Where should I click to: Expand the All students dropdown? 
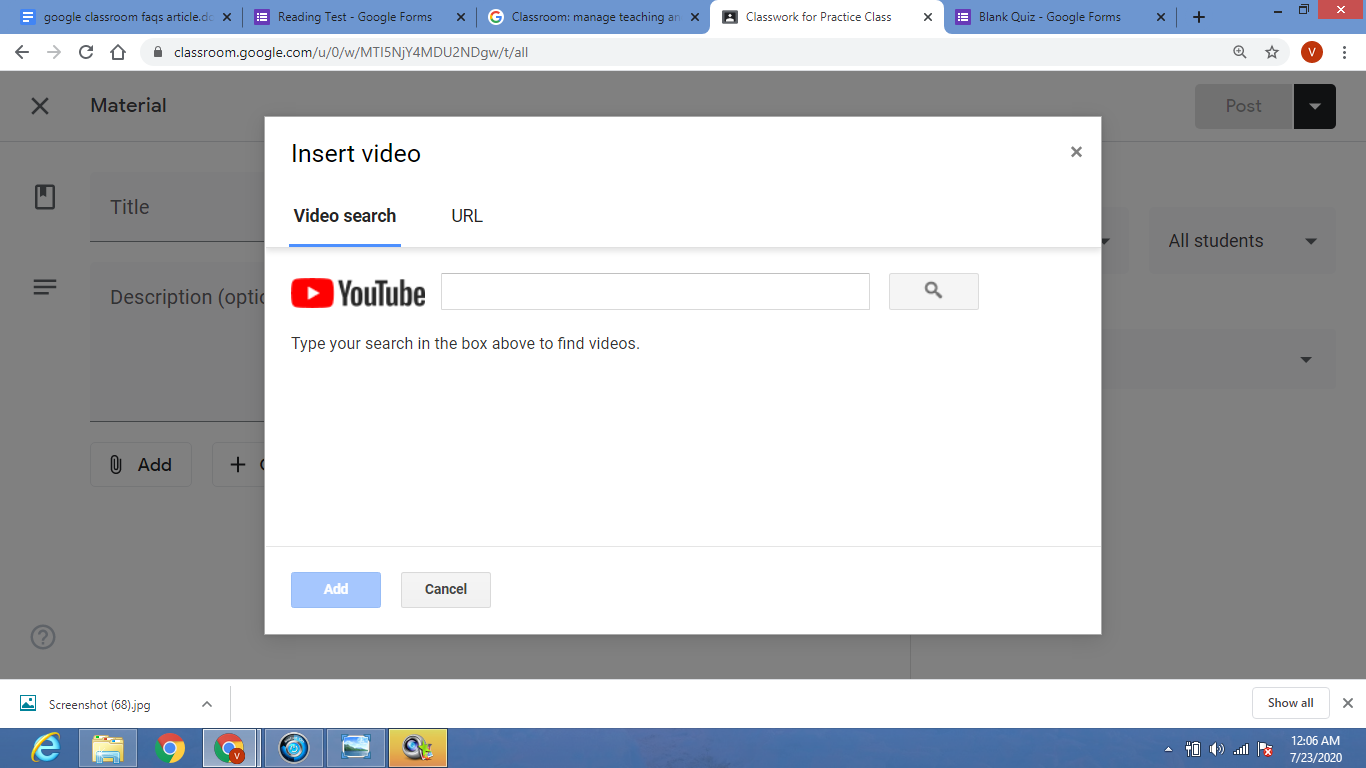[1241, 241]
